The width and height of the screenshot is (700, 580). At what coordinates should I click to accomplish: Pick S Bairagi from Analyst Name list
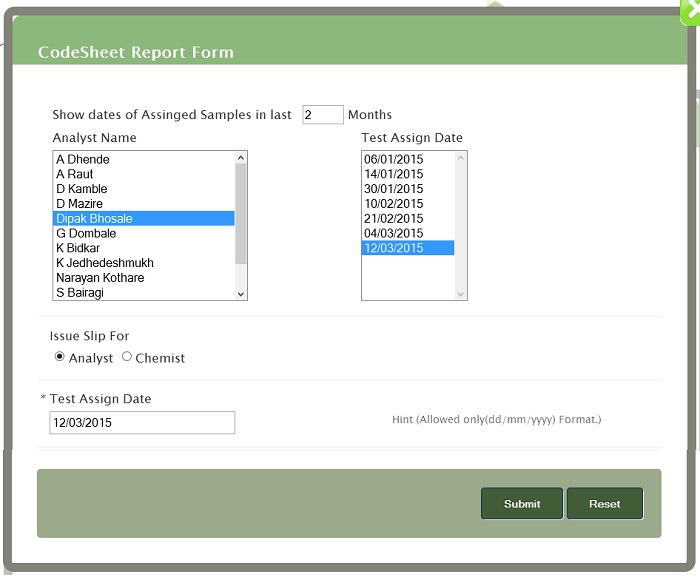(80, 293)
